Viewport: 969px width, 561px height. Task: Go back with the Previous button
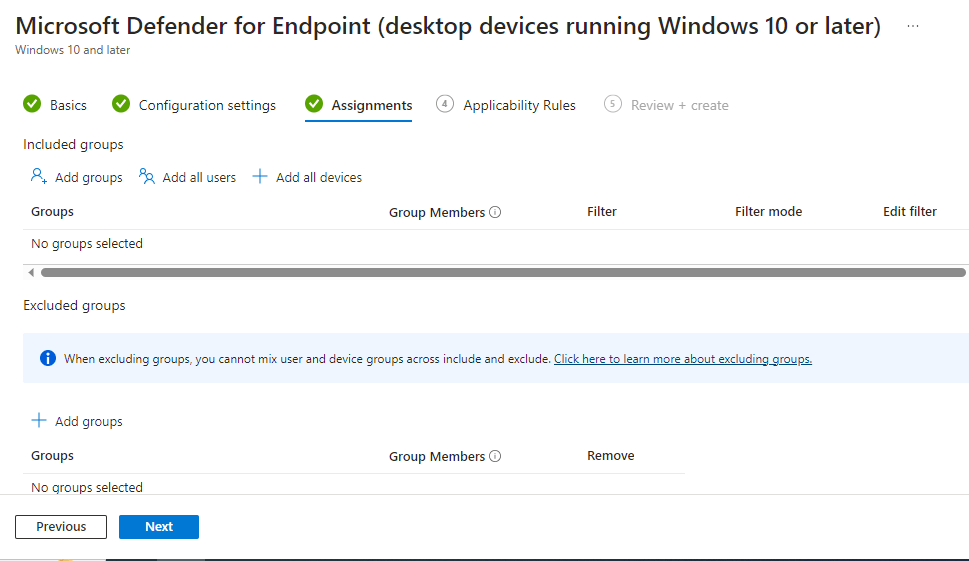61,527
